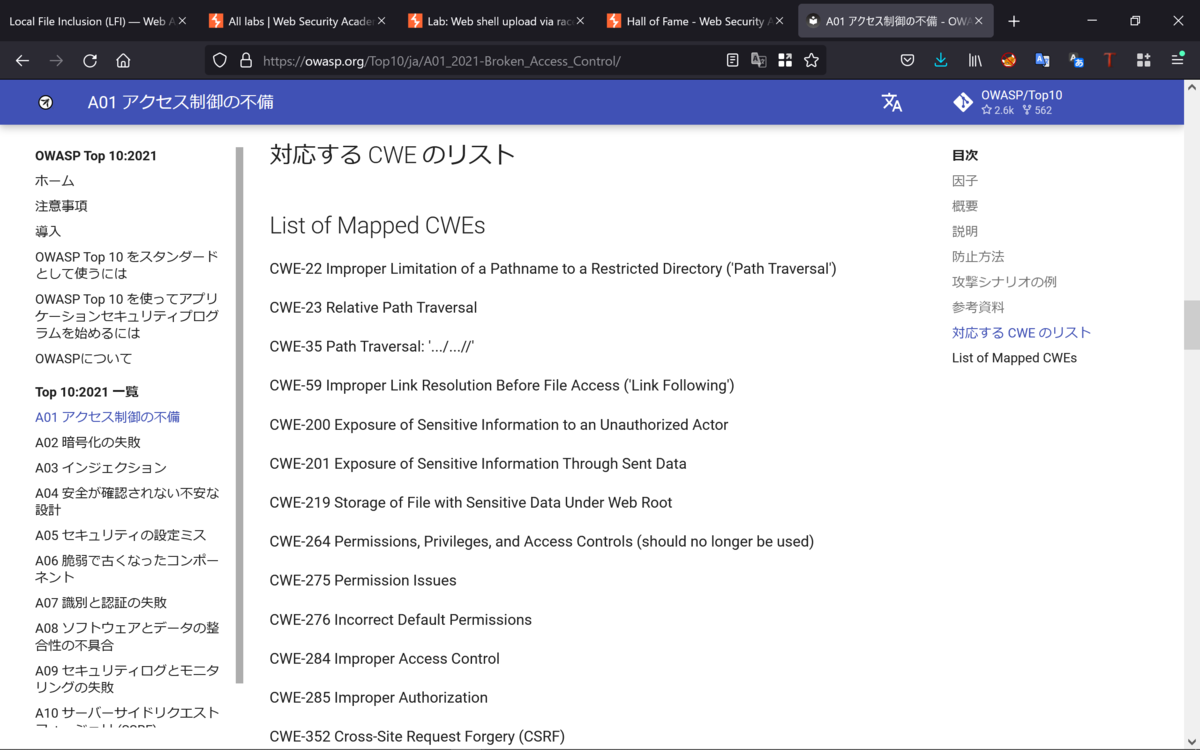Screen dimensions: 1200x750
Task: Open A04 安全が確認されない不安な設計
Action: [x=127, y=501]
